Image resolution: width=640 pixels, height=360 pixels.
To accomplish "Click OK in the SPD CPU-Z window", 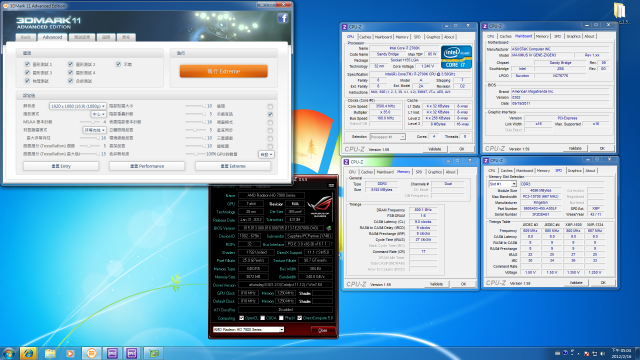I will click(x=603, y=282).
